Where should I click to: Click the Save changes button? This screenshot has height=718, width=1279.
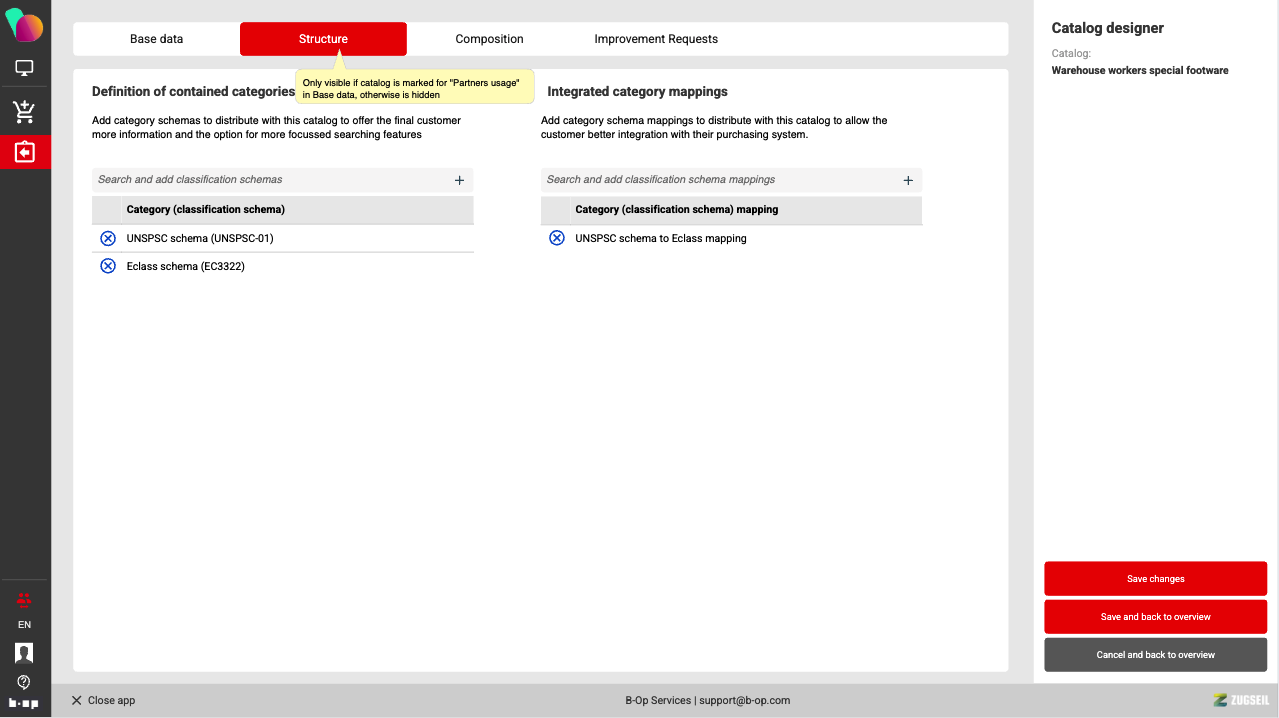pos(1155,579)
